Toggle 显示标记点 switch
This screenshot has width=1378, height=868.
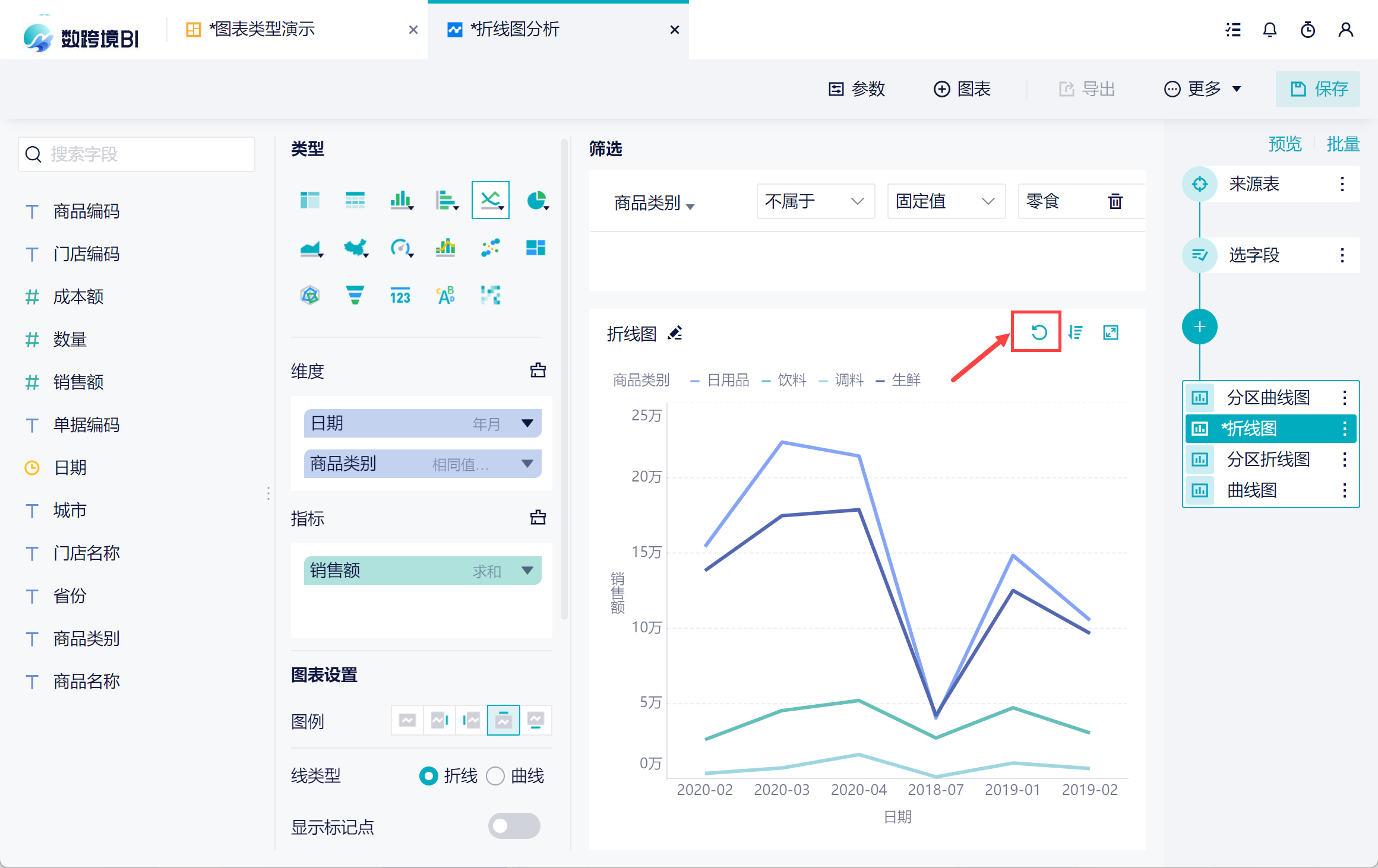pyautogui.click(x=514, y=826)
